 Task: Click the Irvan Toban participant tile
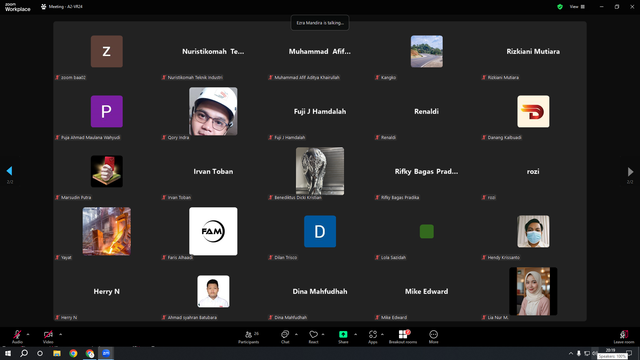(x=213, y=171)
